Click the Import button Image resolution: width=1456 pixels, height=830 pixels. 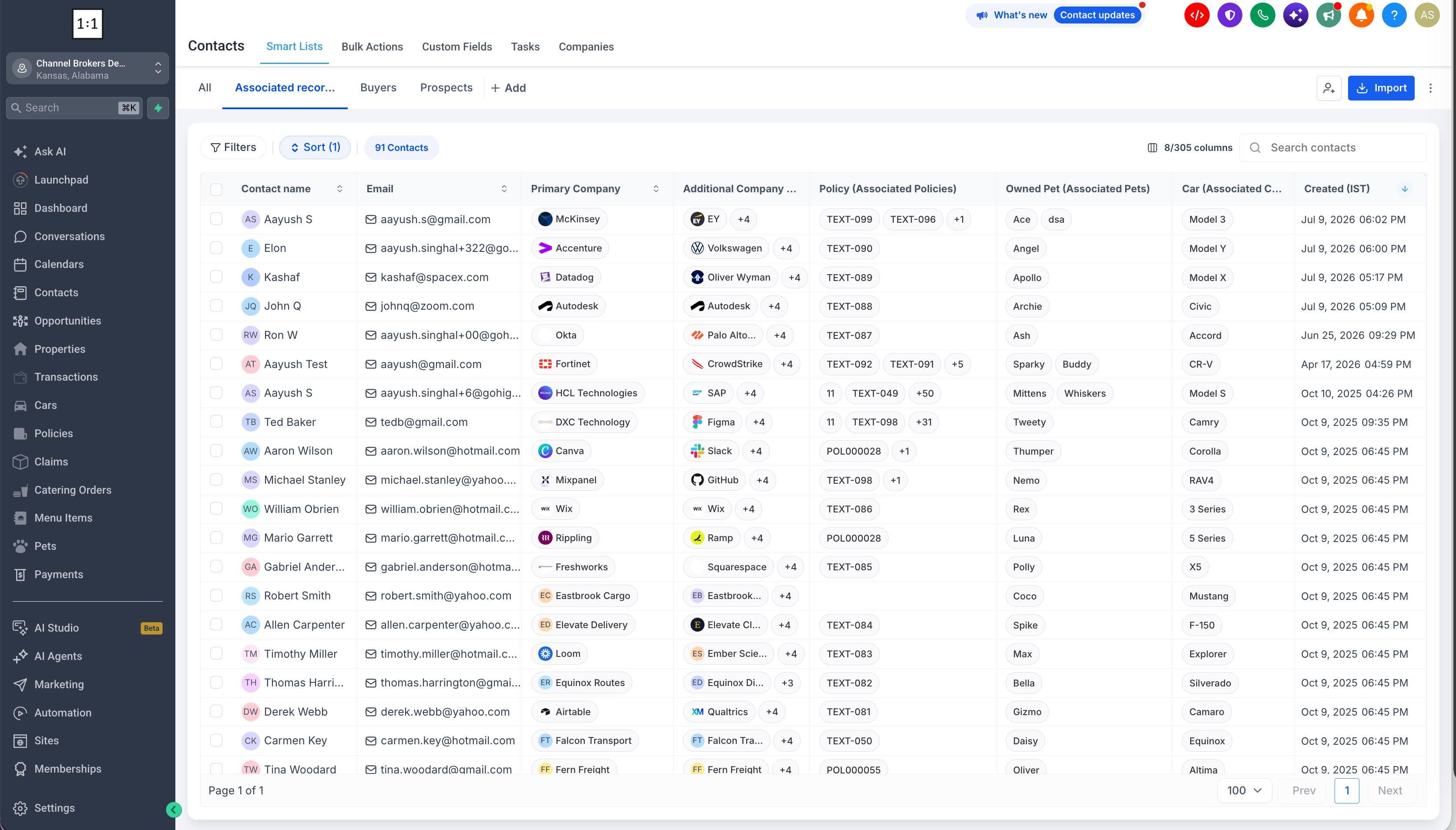coord(1381,88)
